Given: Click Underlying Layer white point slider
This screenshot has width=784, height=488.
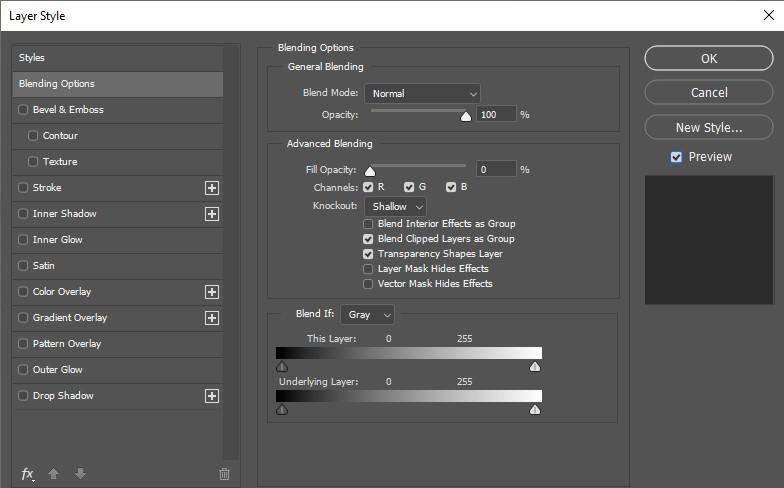Looking at the screenshot, I should pyautogui.click(x=535, y=410).
